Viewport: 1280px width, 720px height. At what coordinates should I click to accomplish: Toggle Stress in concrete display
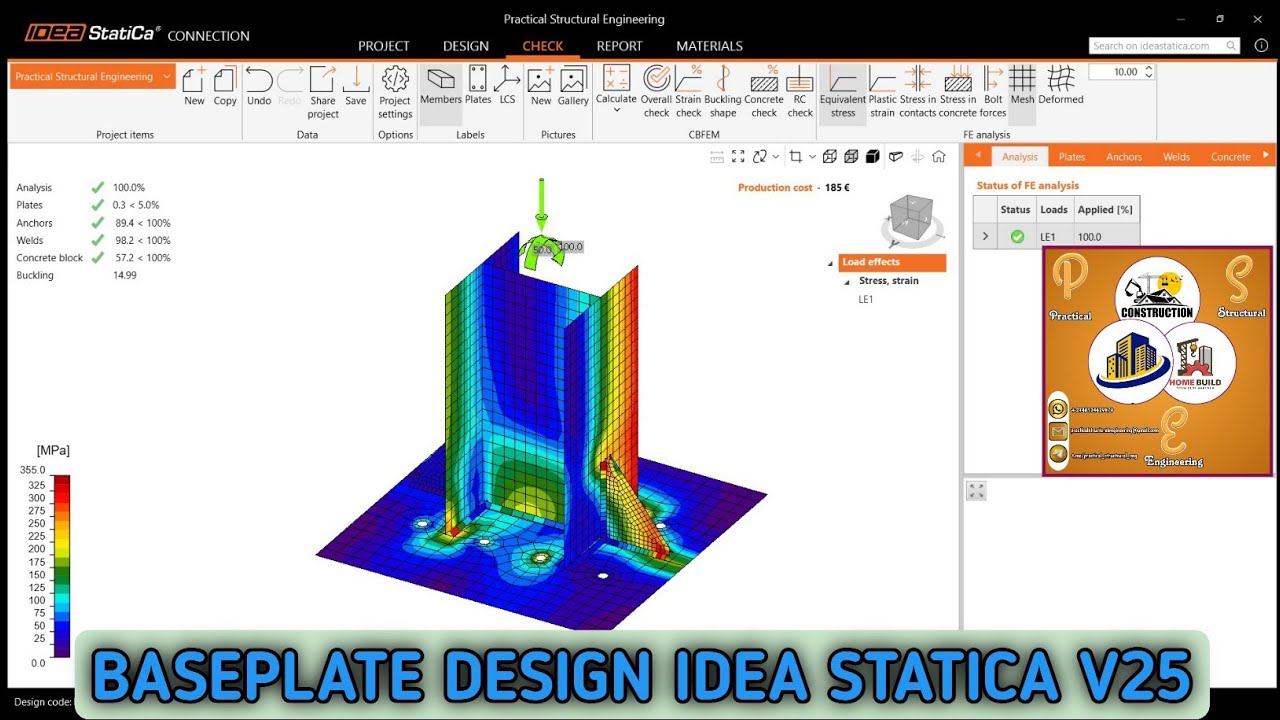point(958,92)
